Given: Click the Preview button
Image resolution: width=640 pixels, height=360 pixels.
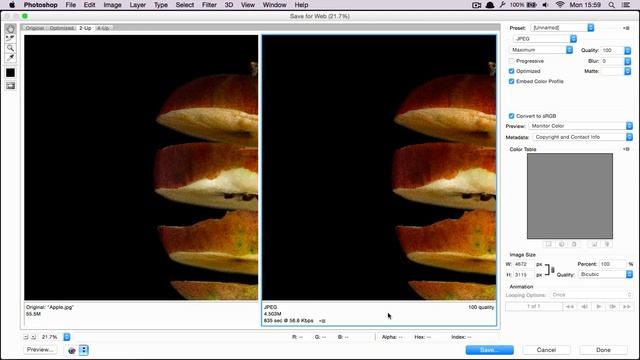Looking at the screenshot, I should point(40,350).
